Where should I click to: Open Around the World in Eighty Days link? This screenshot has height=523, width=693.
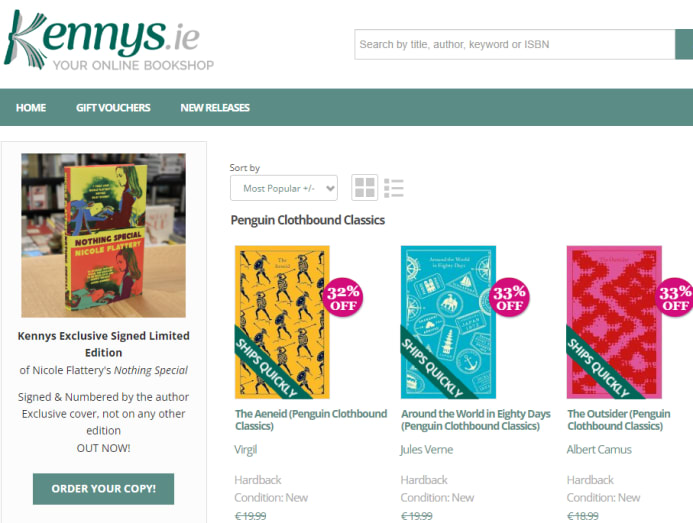pyautogui.click(x=476, y=420)
